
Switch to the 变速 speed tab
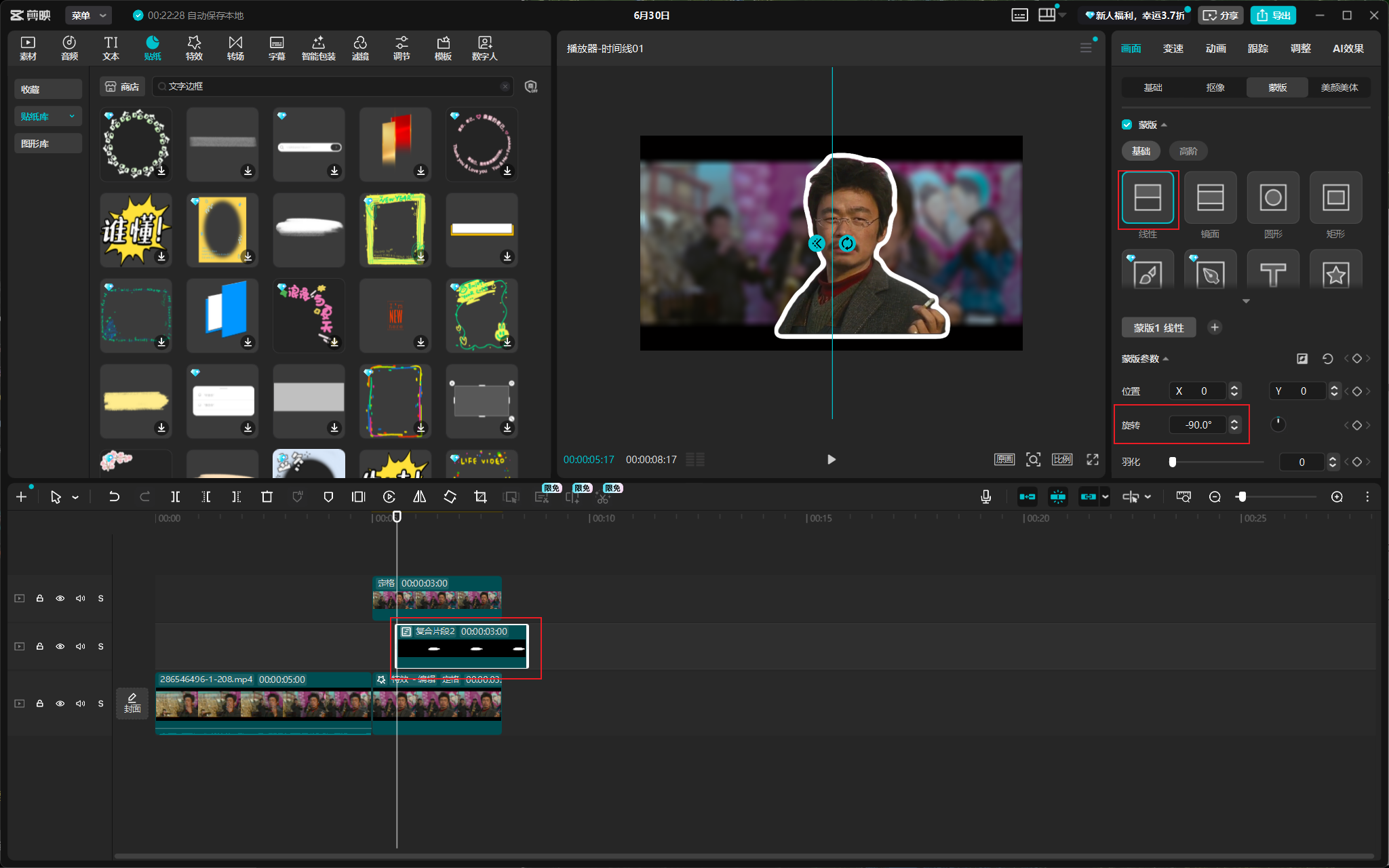(x=1173, y=48)
